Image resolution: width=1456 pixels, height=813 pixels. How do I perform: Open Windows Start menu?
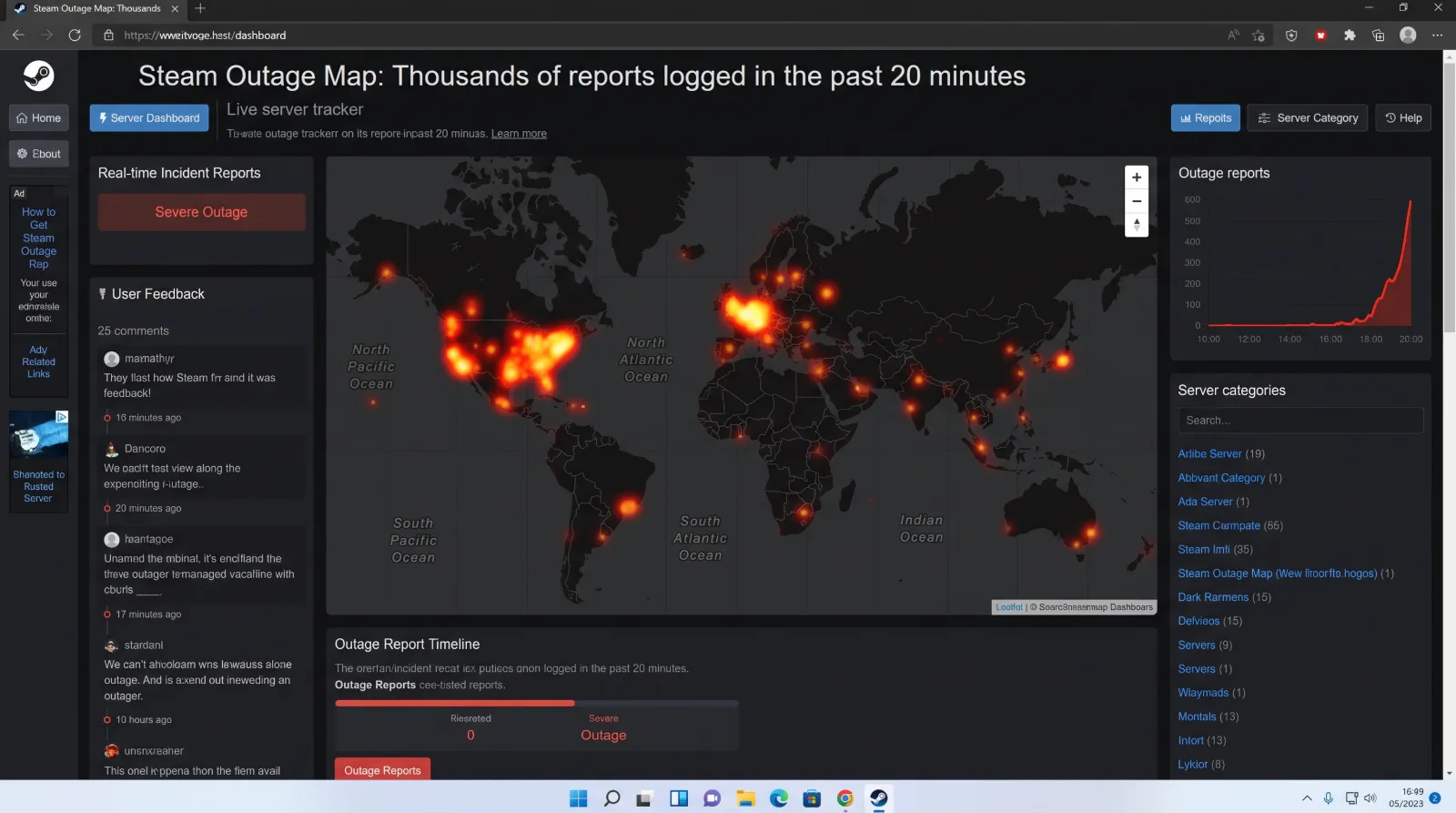click(x=578, y=798)
